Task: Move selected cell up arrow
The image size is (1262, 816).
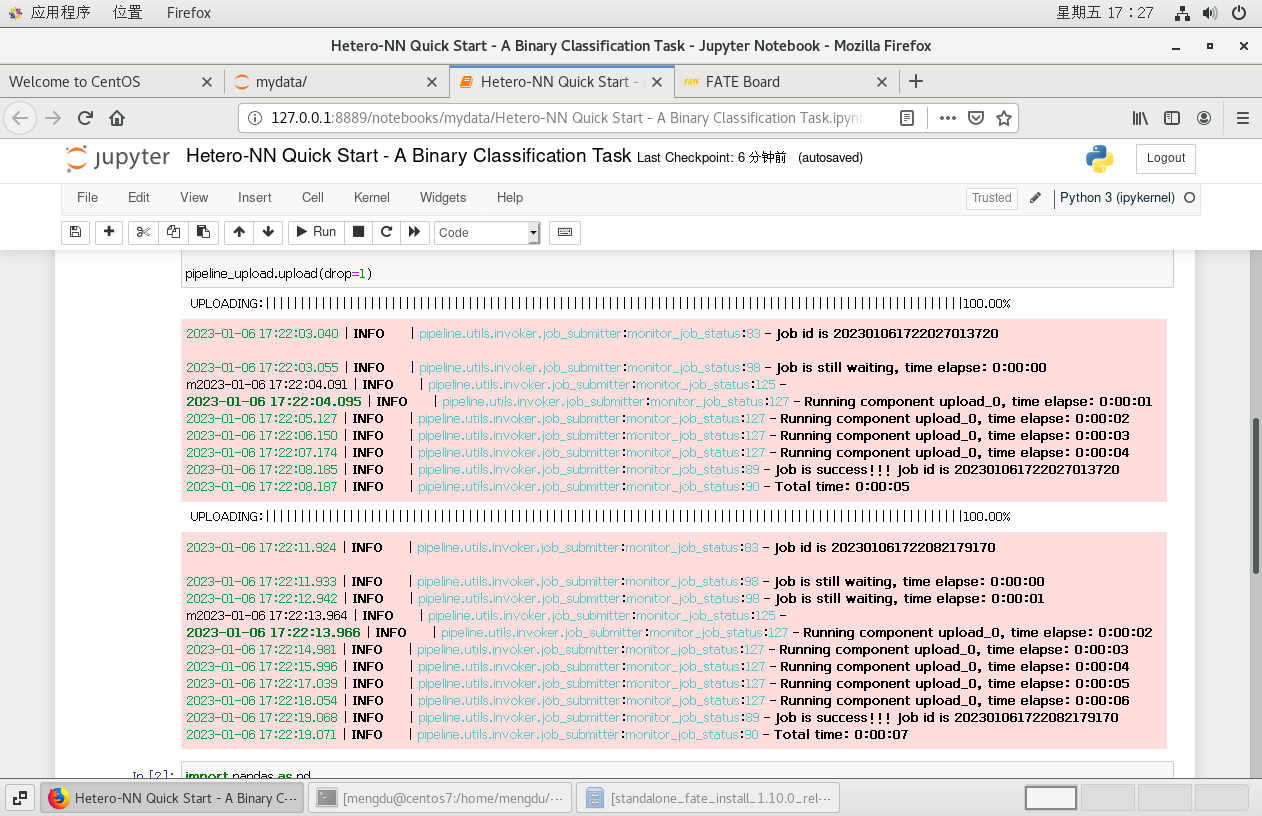Action: (238, 232)
